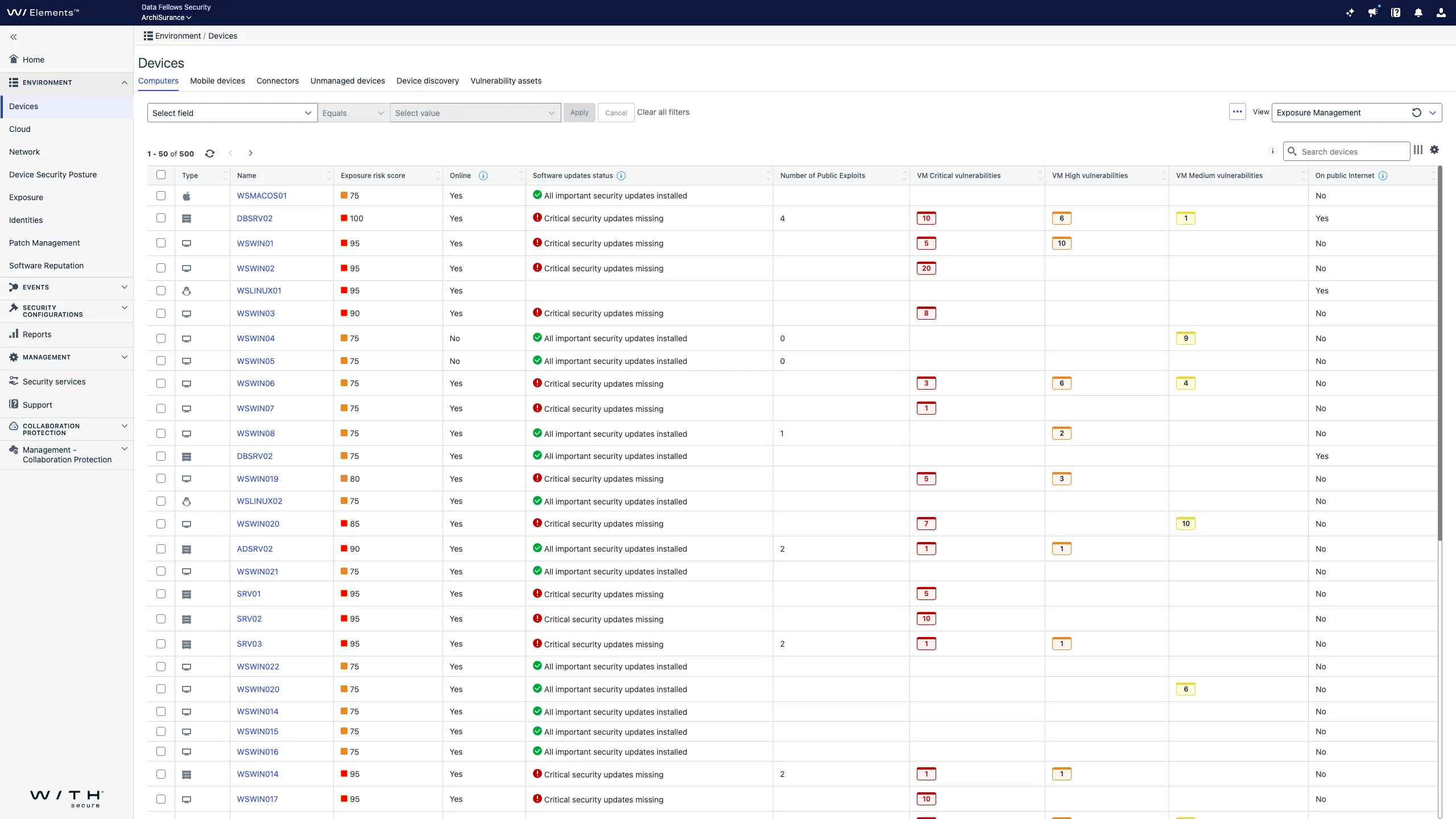Select checkbox for WSMACOS01 row
Viewport: 1456px width, 819px height.
161,196
